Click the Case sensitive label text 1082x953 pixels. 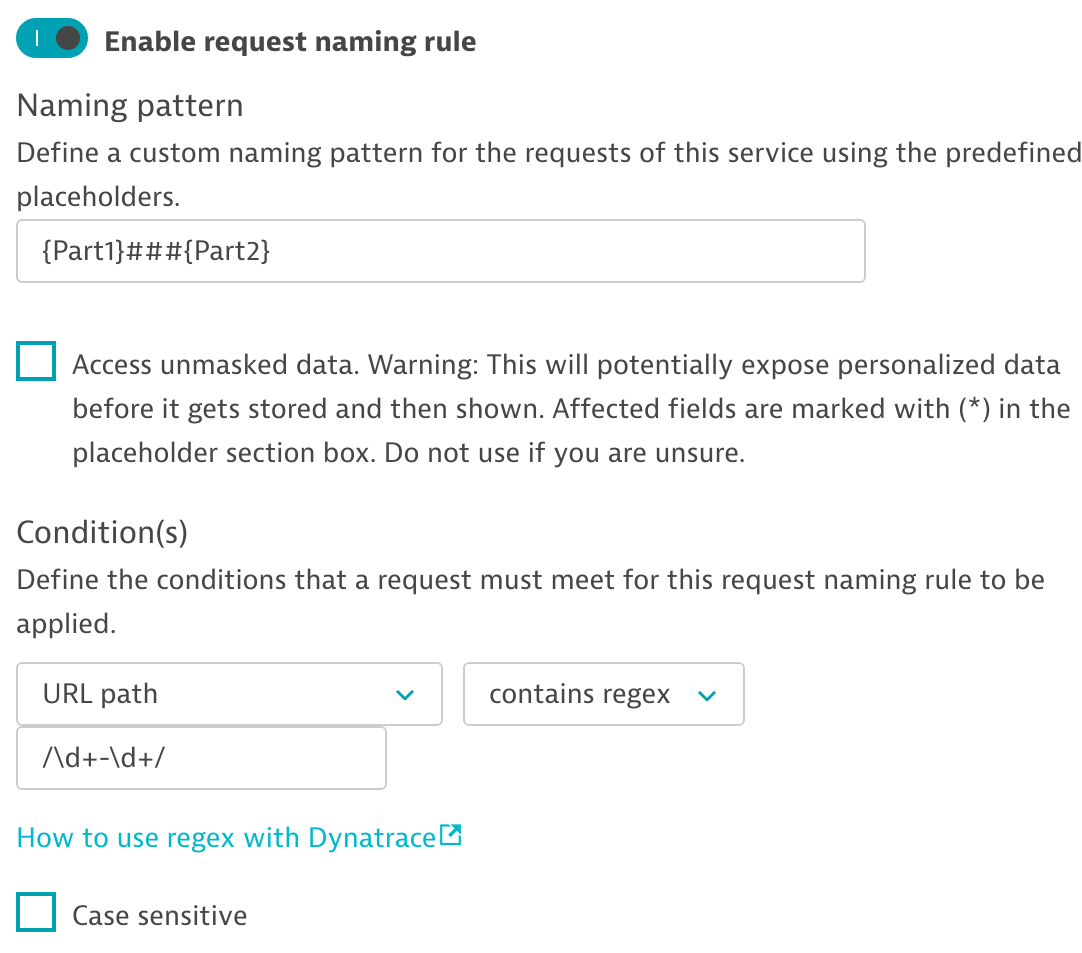[x=160, y=915]
